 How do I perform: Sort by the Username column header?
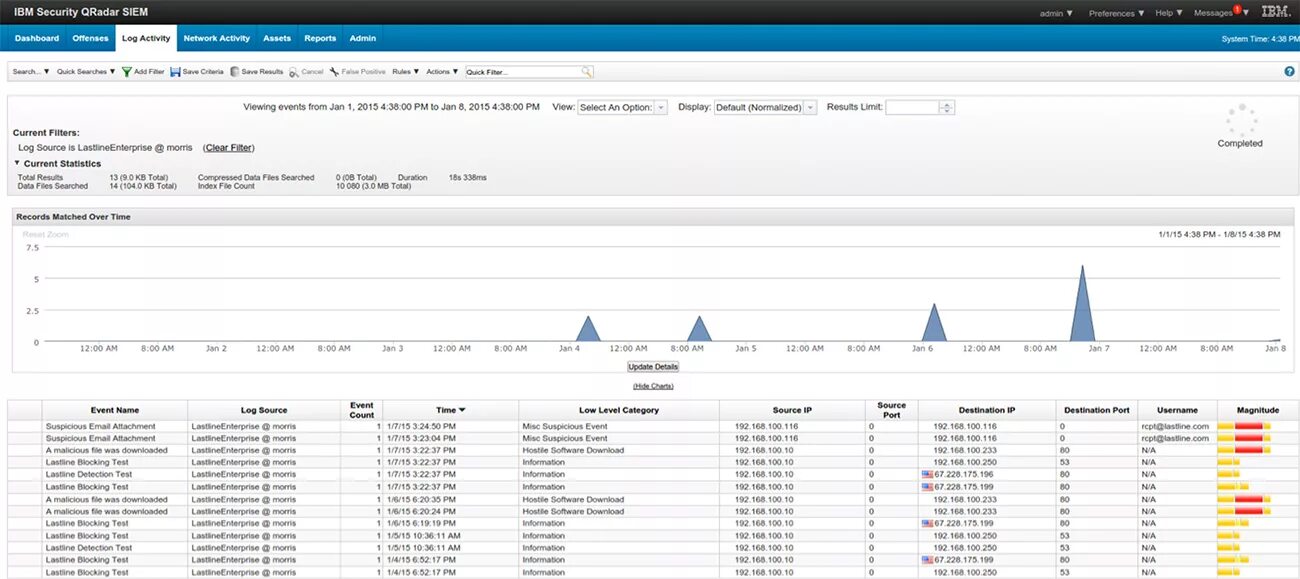pyautogui.click(x=1177, y=410)
